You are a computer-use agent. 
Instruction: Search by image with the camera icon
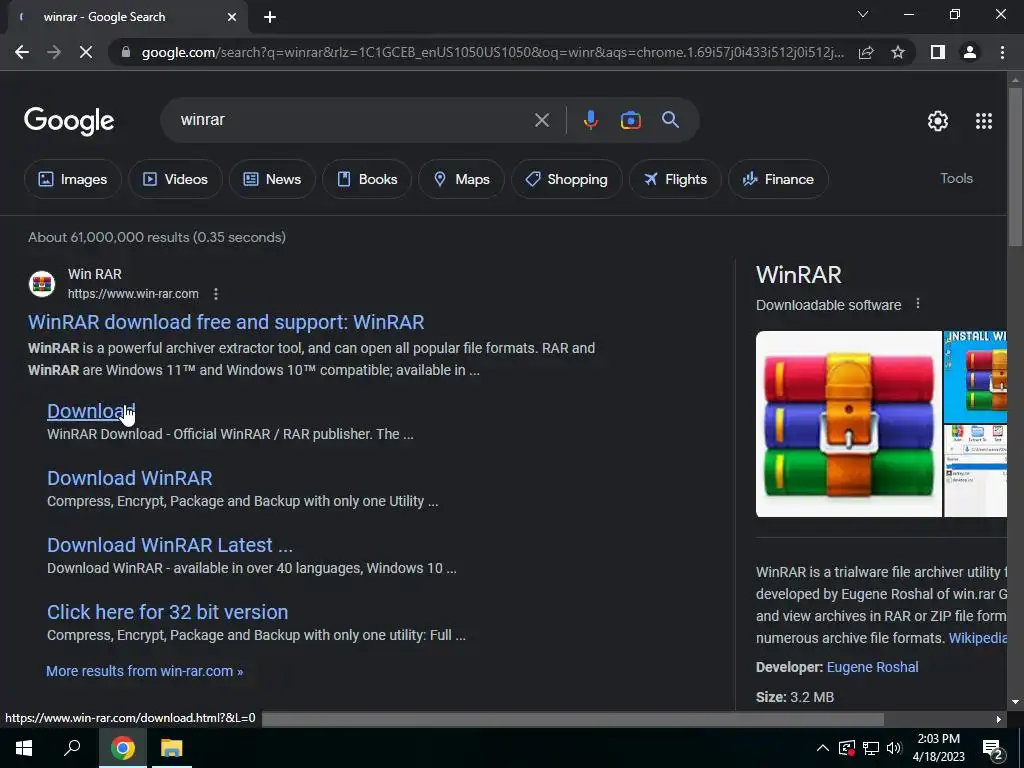631,120
